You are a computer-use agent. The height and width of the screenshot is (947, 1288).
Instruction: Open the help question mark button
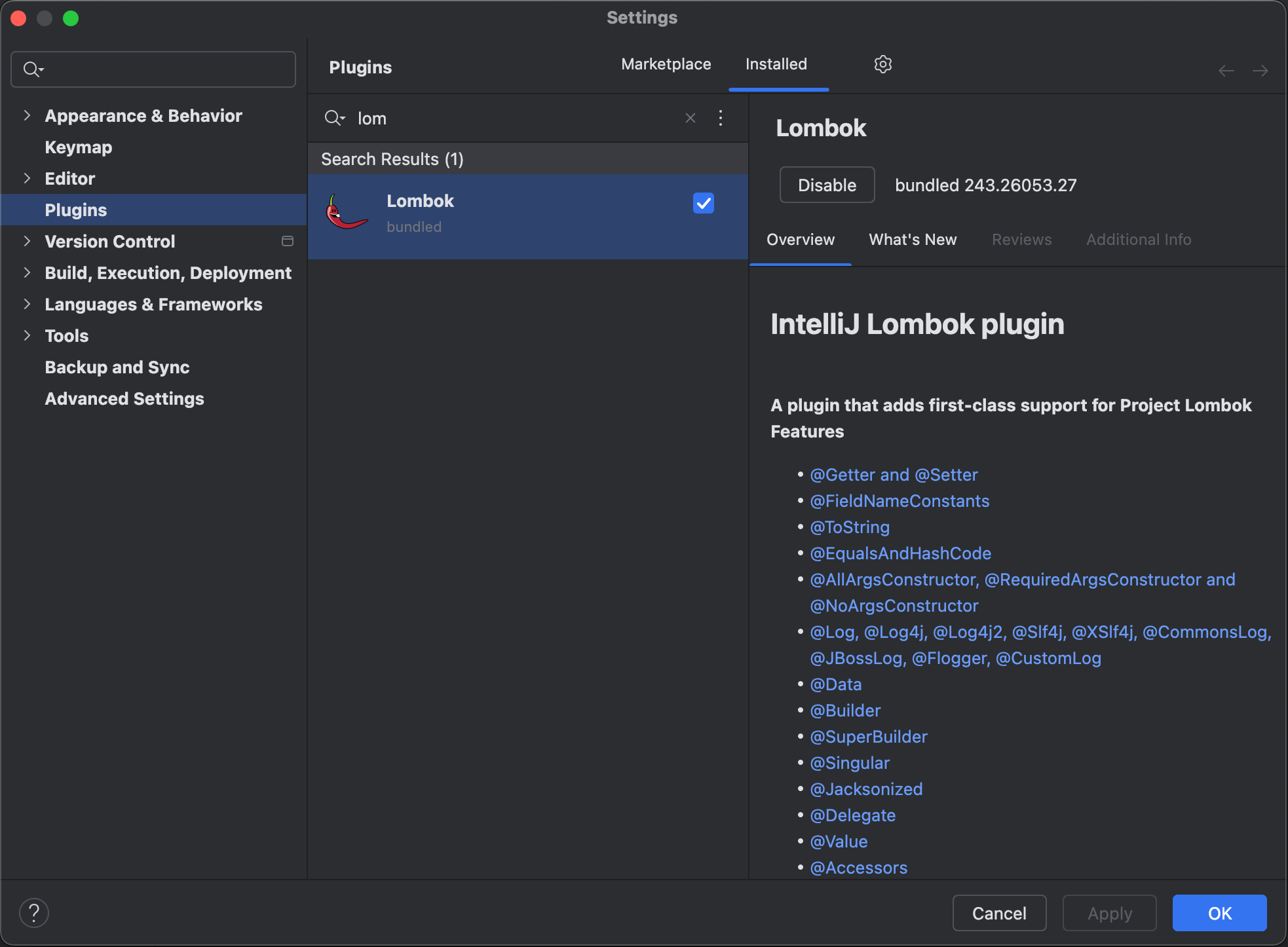[34, 912]
